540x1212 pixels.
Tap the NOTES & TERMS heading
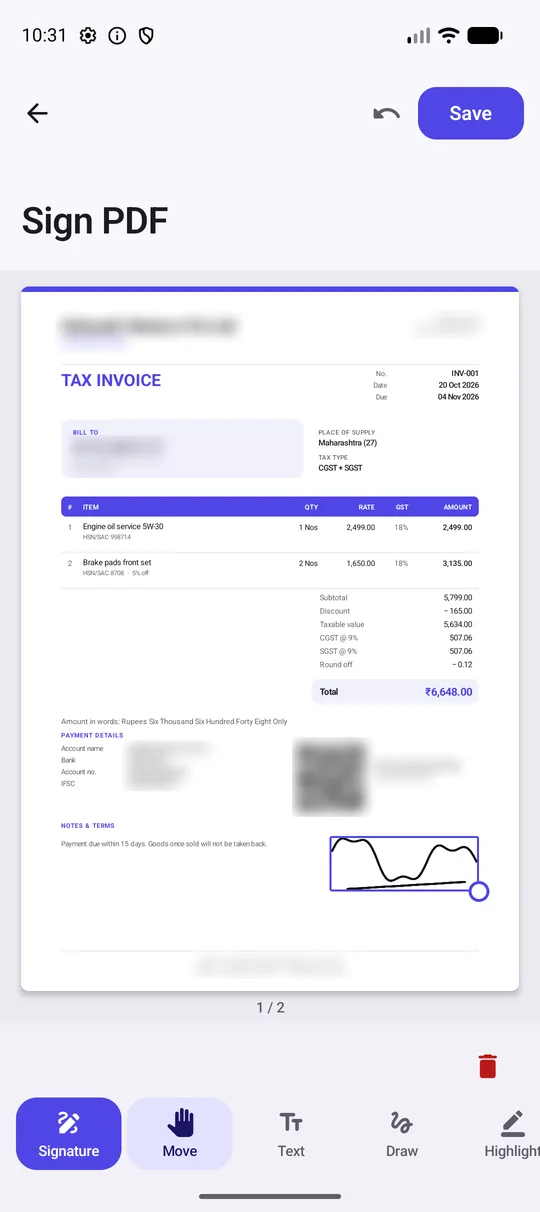(88, 826)
